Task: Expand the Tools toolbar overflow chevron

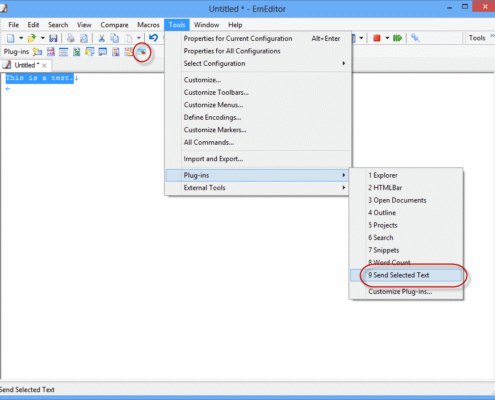Action: point(492,36)
